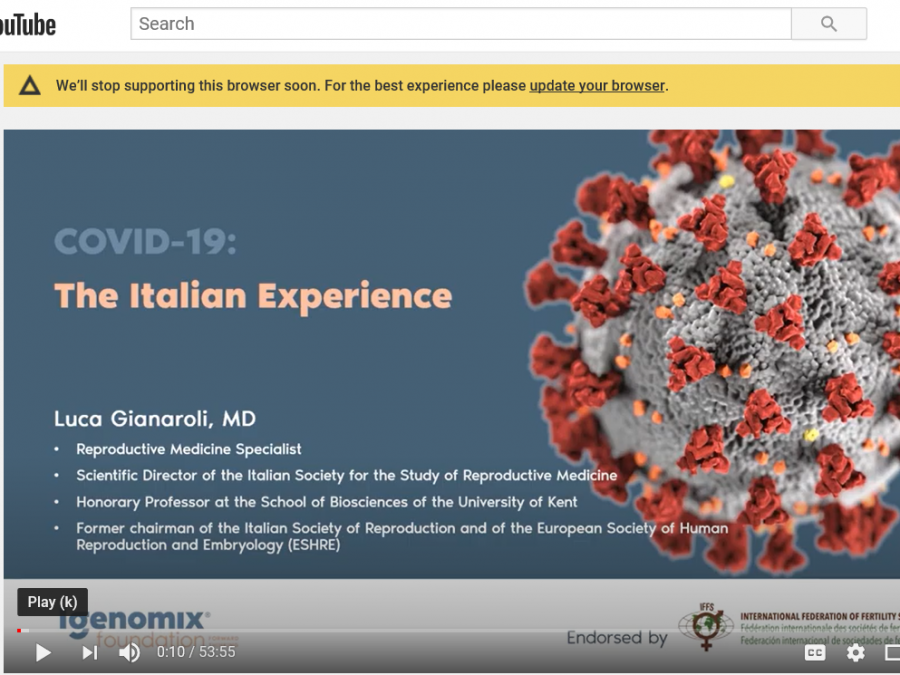The width and height of the screenshot is (900, 675).
Task: Click the "Reproductive Medicine Specialist" bullet text
Action: point(189,449)
